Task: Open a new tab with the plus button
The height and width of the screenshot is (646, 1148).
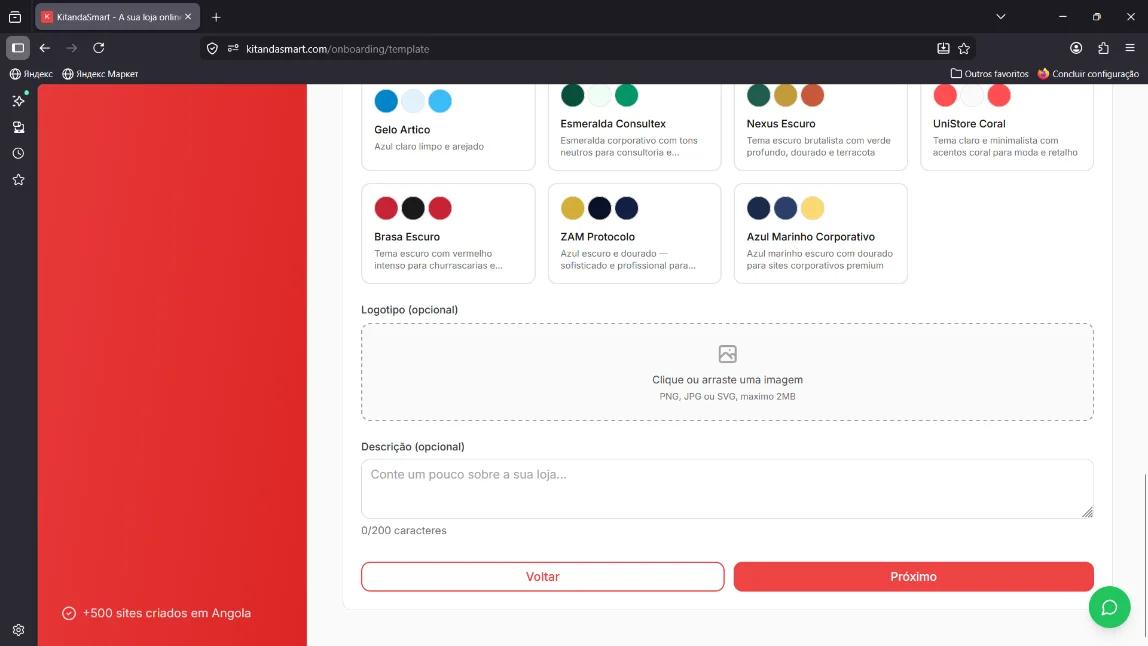Action: click(216, 17)
